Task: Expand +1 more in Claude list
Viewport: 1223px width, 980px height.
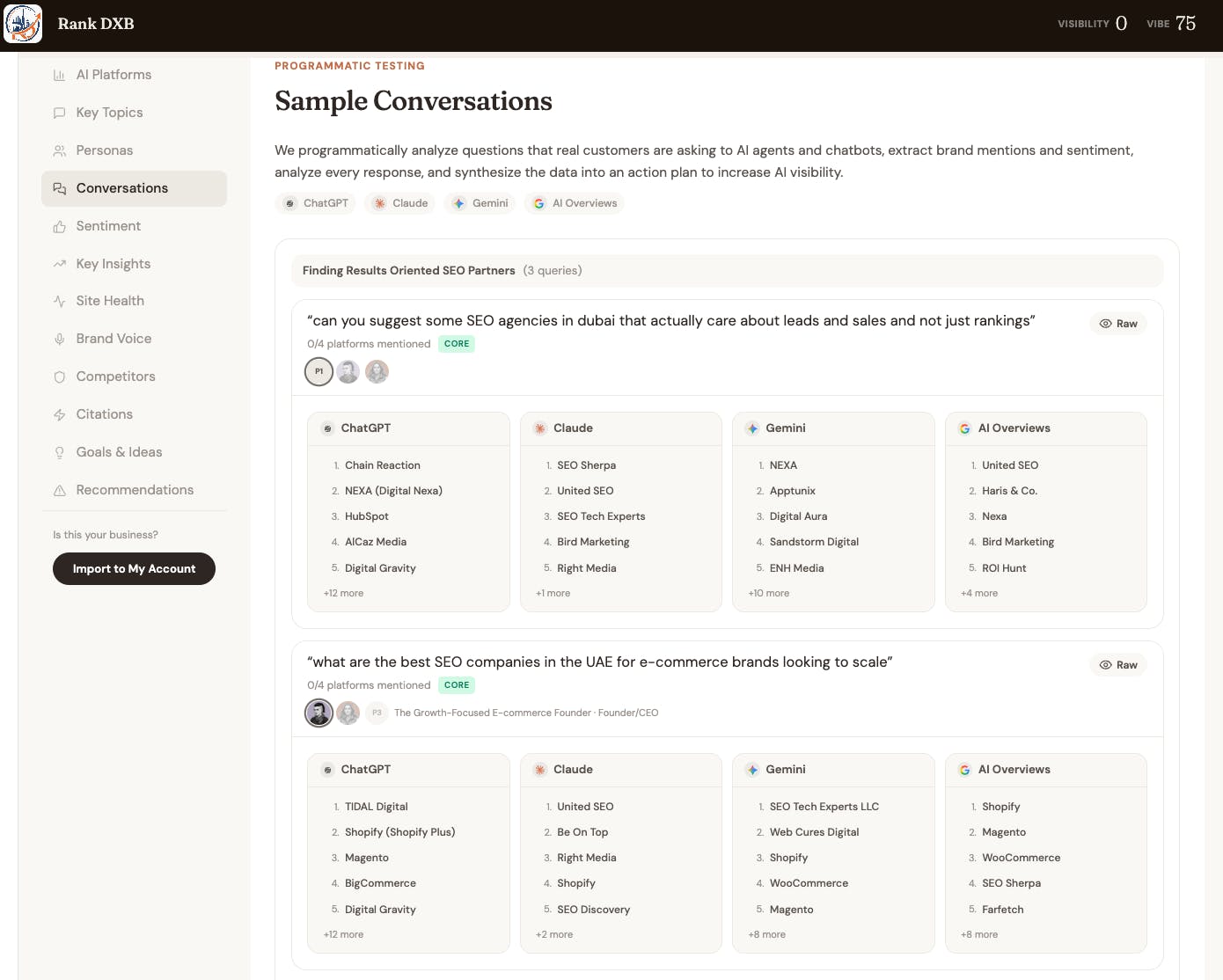Action: coord(553,593)
